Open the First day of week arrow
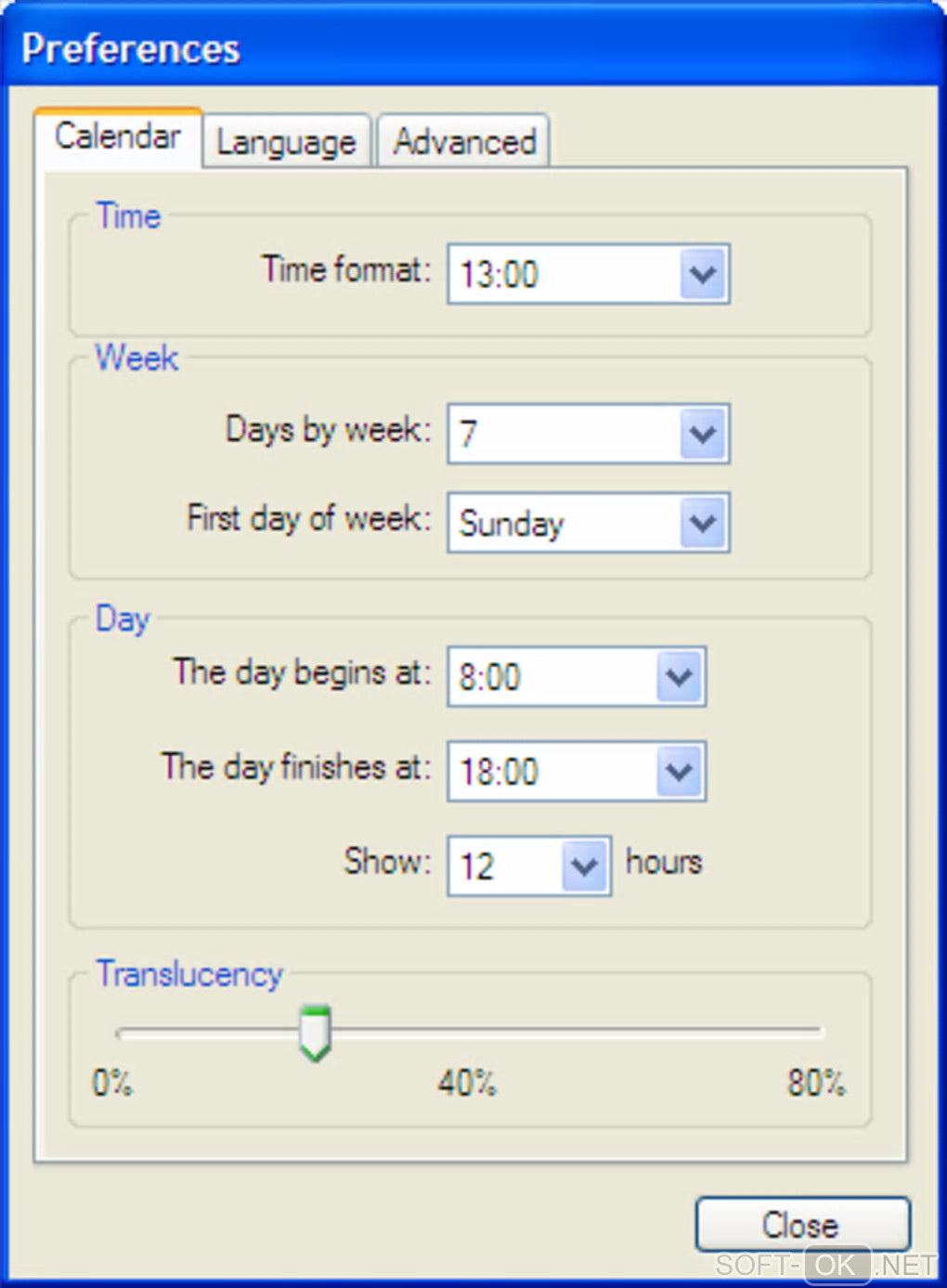The height and width of the screenshot is (1288, 947). pyautogui.click(x=703, y=523)
